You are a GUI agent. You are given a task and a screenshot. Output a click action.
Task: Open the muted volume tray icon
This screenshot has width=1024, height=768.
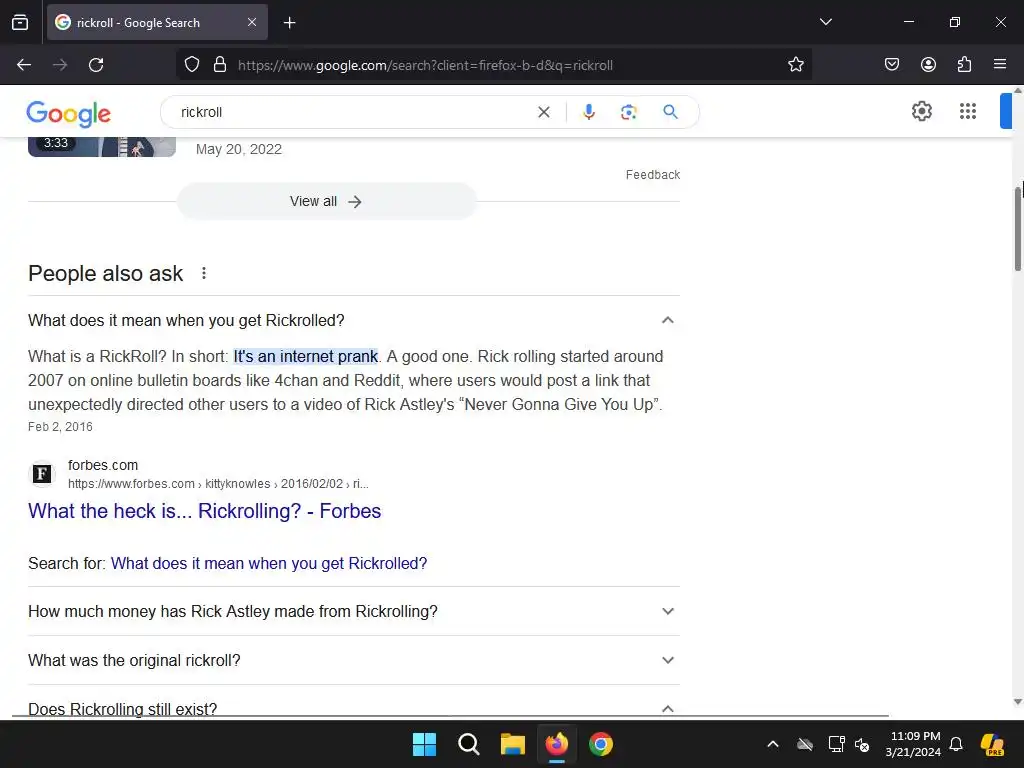click(862, 744)
